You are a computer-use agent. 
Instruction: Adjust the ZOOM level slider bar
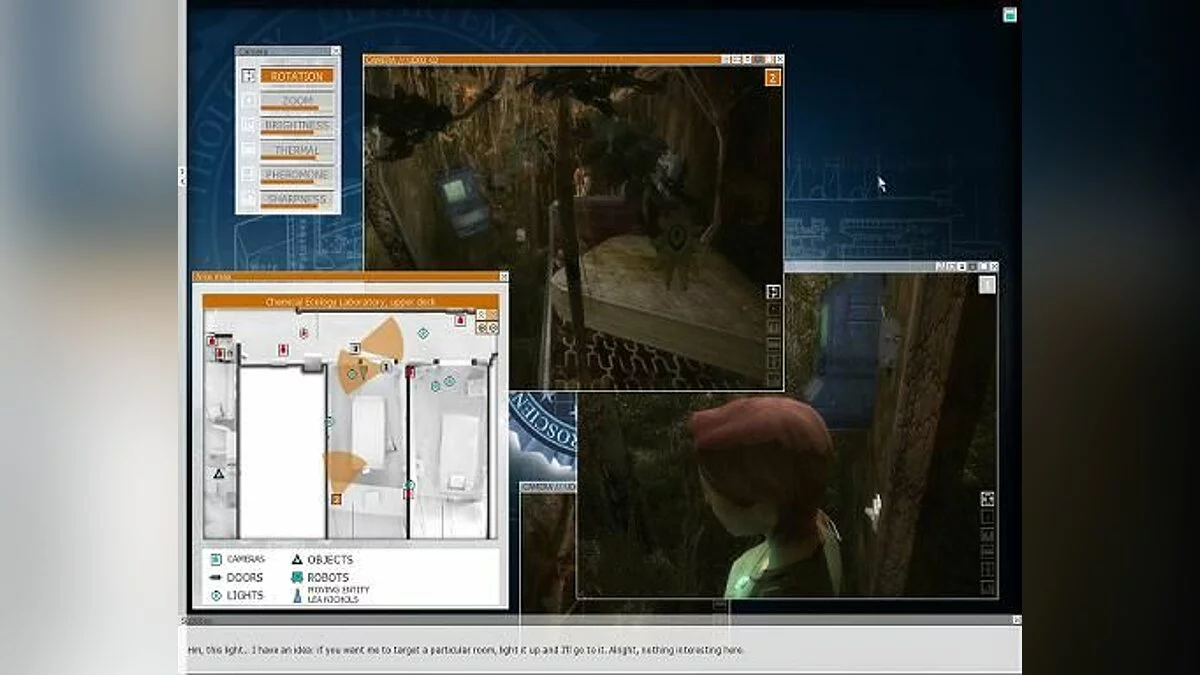point(291,108)
